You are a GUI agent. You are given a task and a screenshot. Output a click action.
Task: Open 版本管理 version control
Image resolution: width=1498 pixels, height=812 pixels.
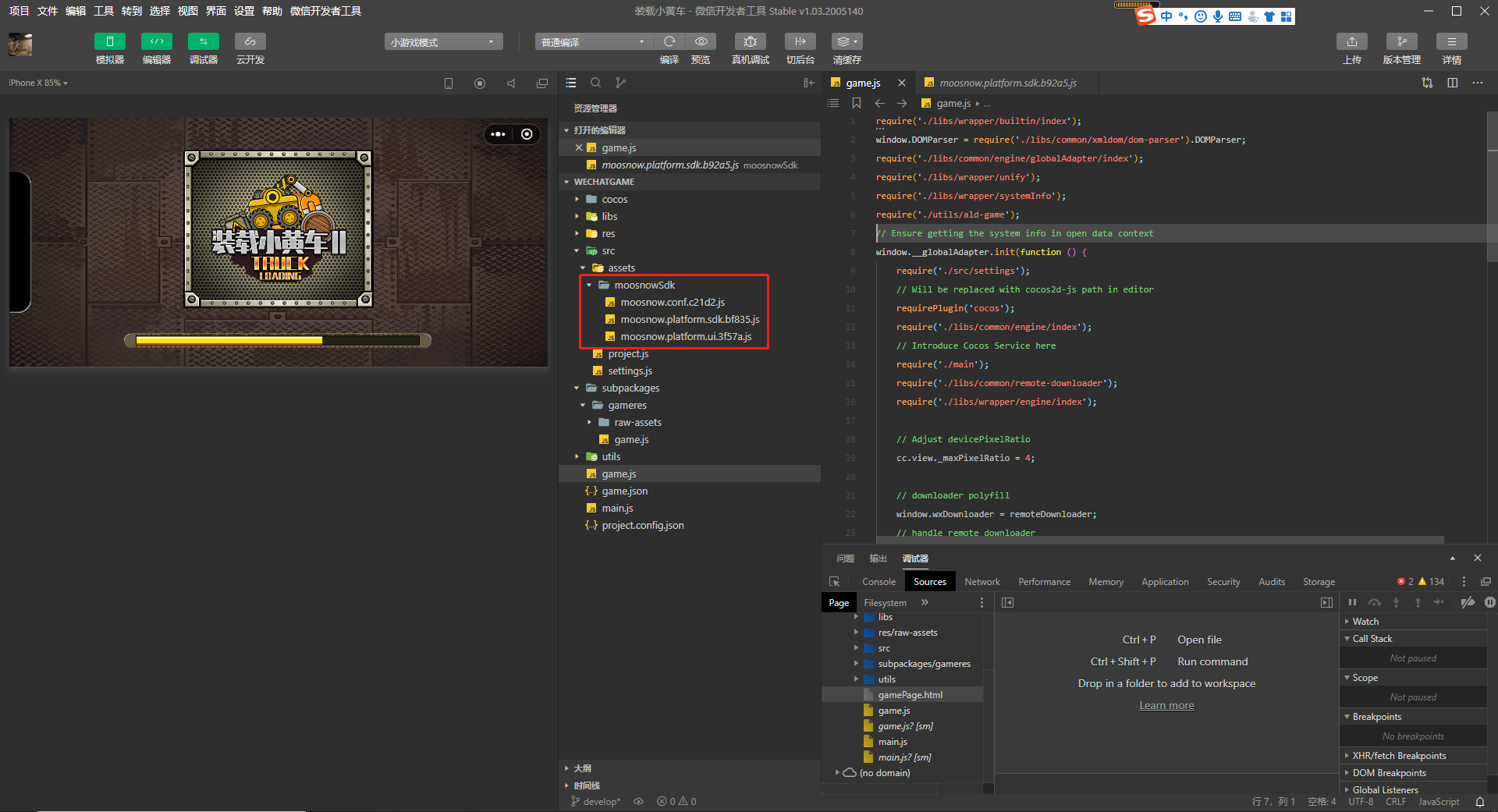(1401, 41)
